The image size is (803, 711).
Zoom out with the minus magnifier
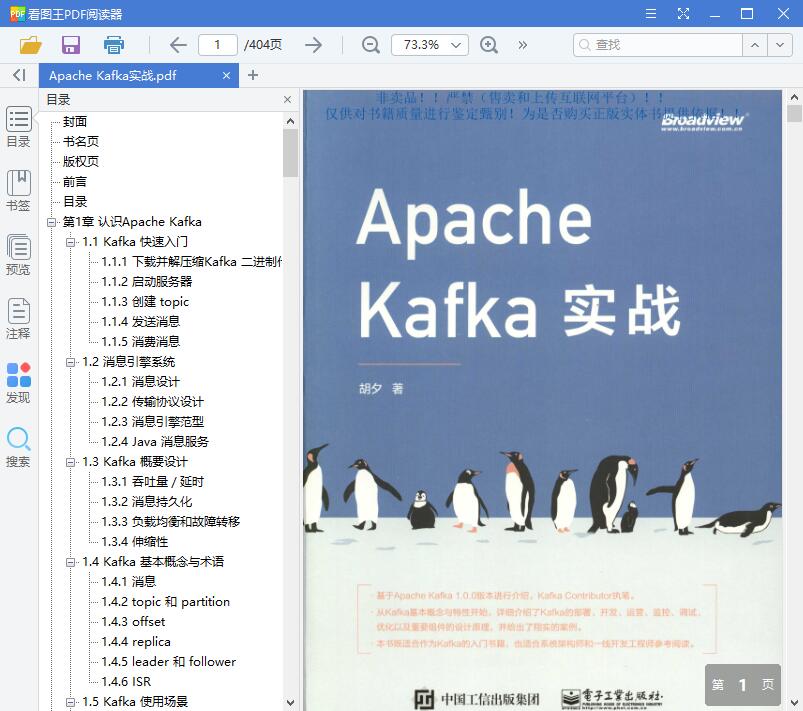[x=371, y=45]
